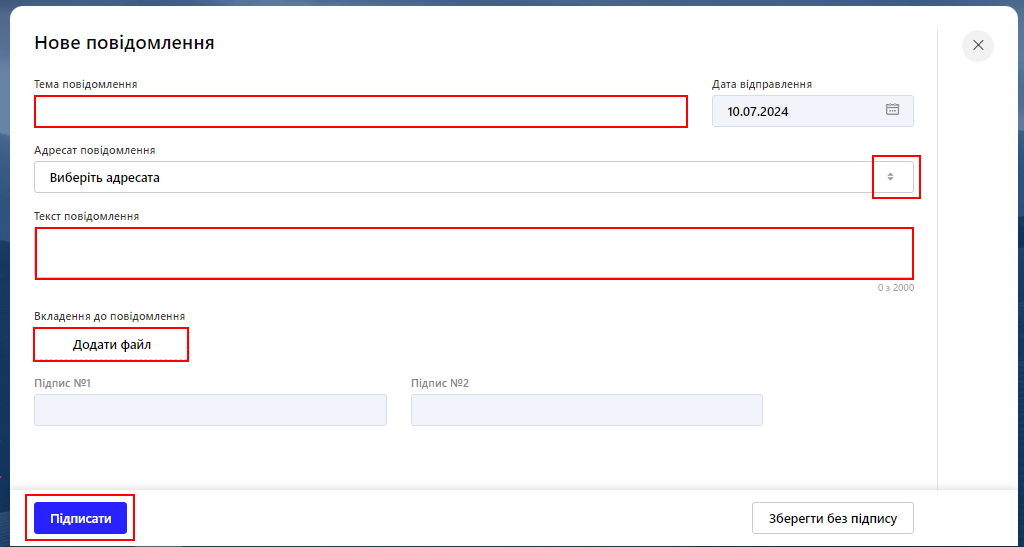This screenshot has height=547, width=1024.
Task: Select the date value 10.07.2024
Action: pyautogui.click(x=758, y=112)
